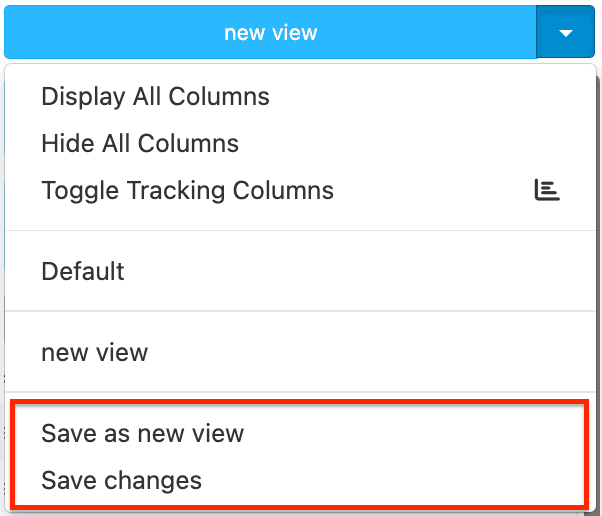This screenshot has height=516, width=602.
Task: Toggle Tracking Columns on or off
Action: pyautogui.click(x=187, y=190)
